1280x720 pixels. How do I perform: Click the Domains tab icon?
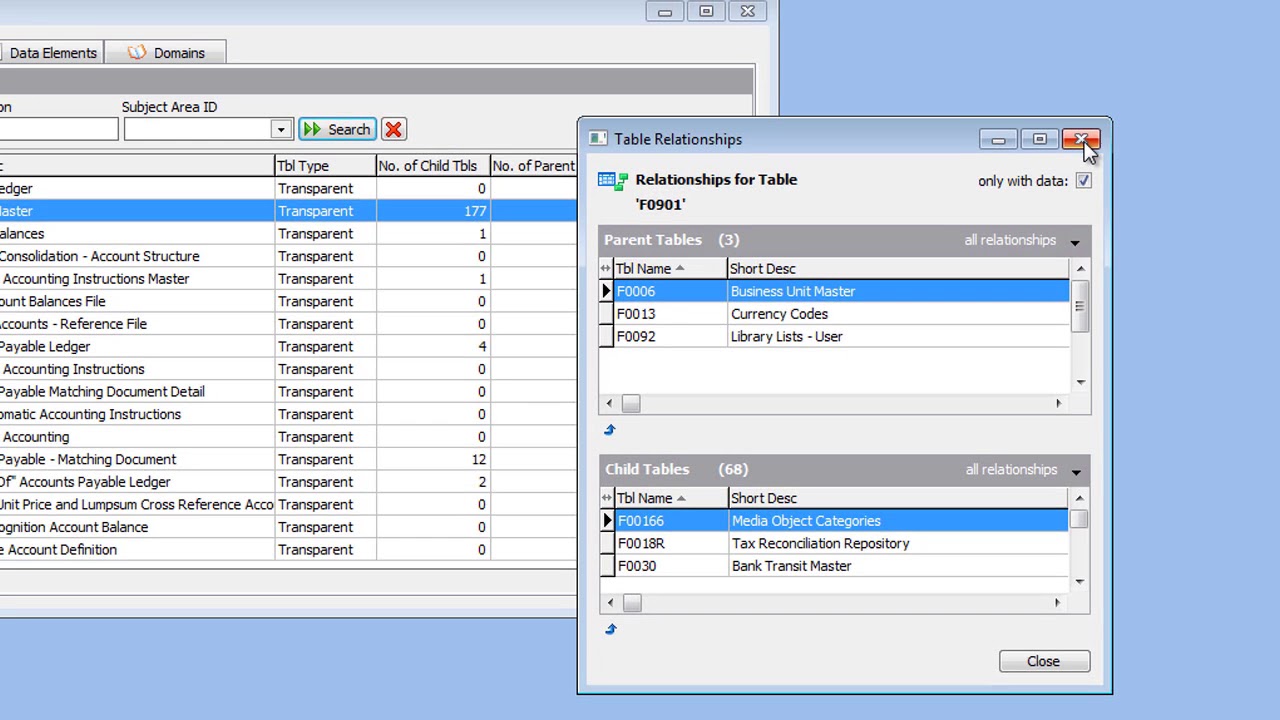point(137,52)
